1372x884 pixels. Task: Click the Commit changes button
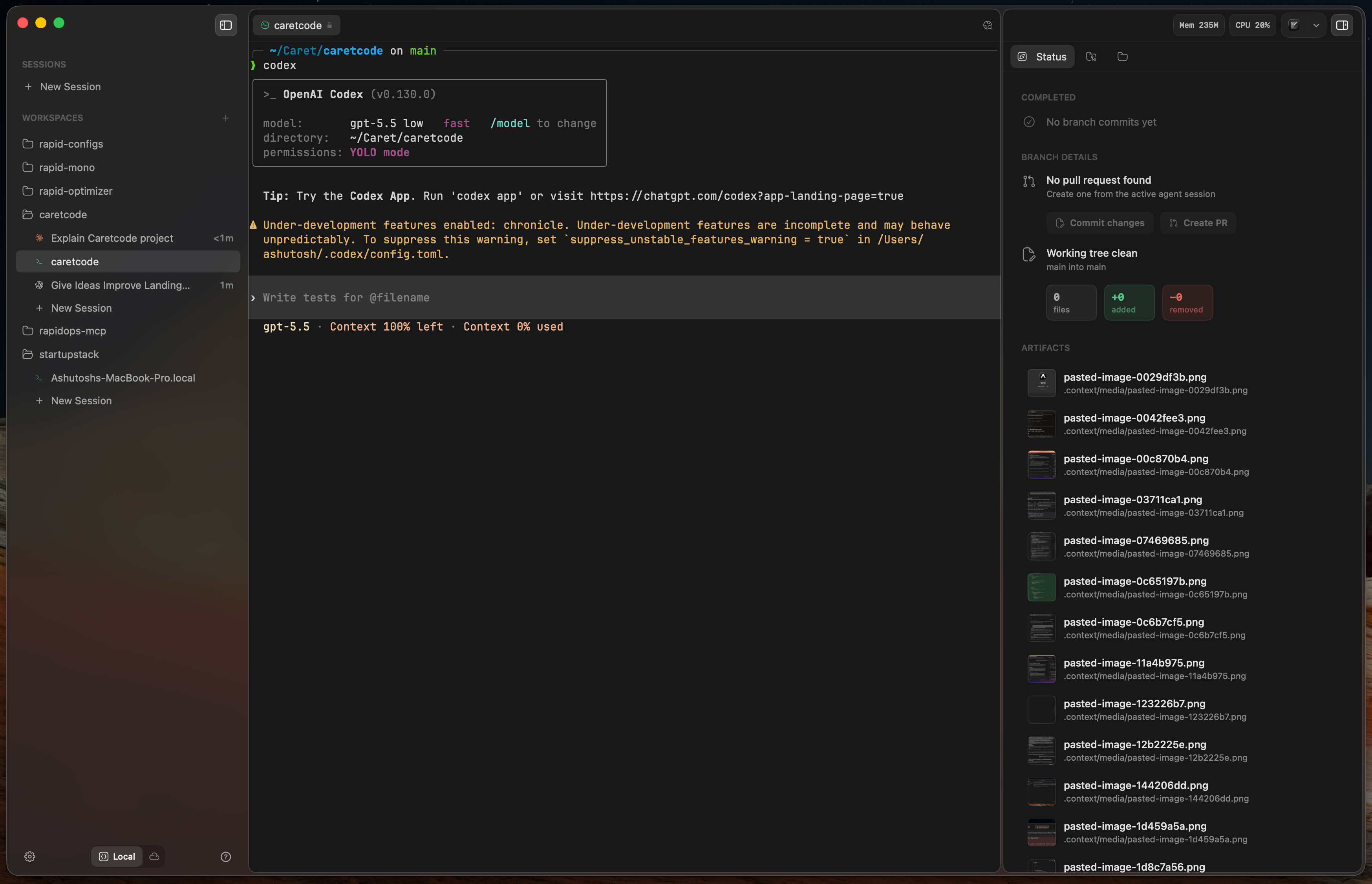coord(1100,223)
